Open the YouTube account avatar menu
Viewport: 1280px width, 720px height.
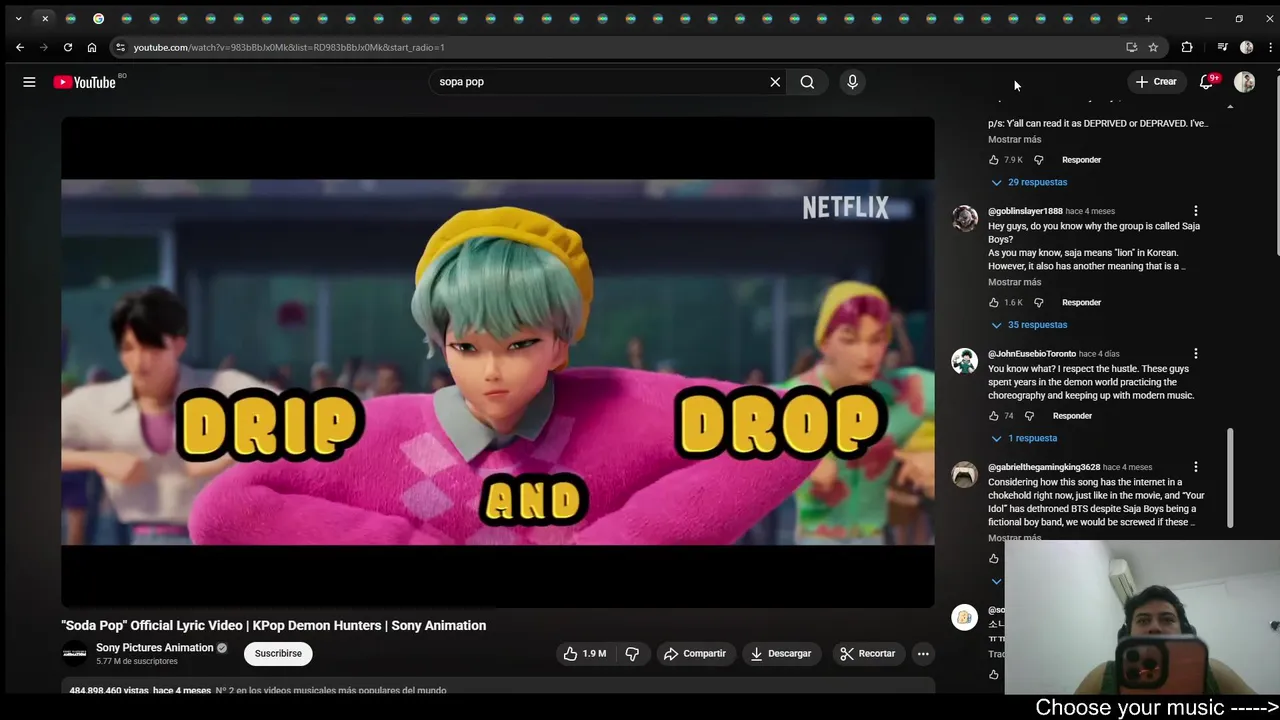pos(1244,82)
